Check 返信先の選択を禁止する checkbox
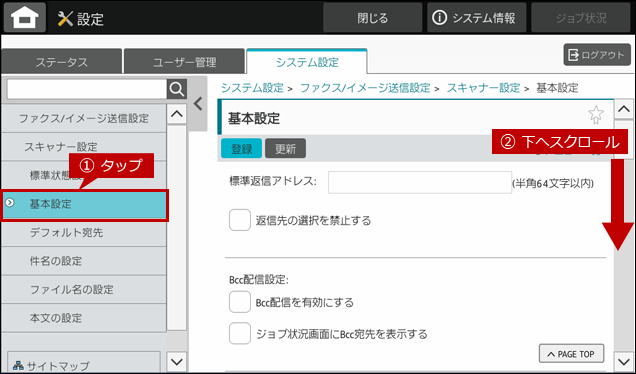Viewport: 636px width, 374px height. tap(240, 220)
